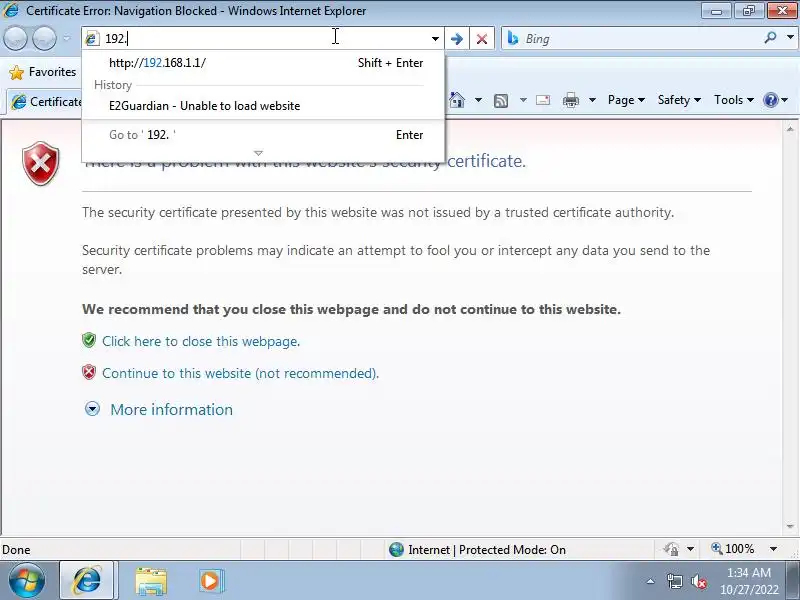Viewport: 800px width, 600px height.
Task: Open the Home dropdown arrow
Action: tap(478, 100)
